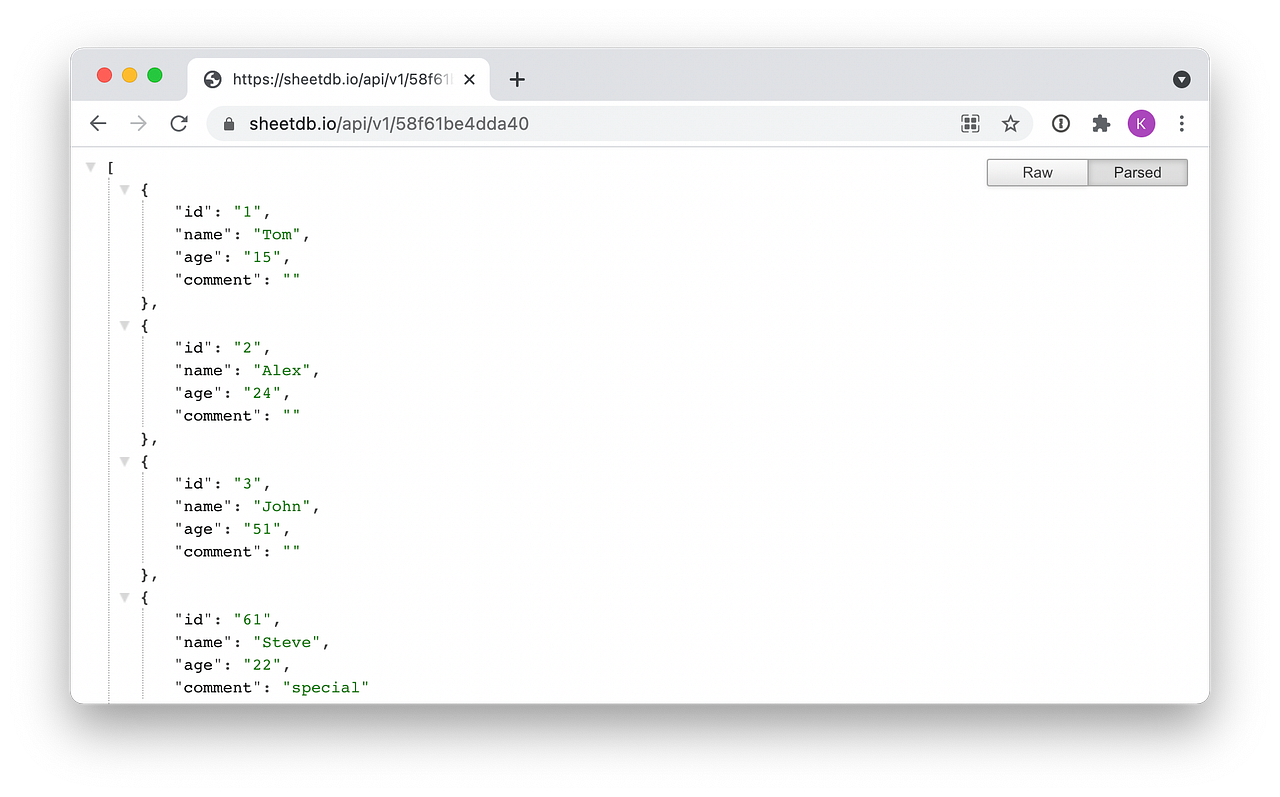Viewport: 1280px width, 797px height.
Task: Click the green traffic-light zoom control
Action: pyautogui.click(x=155, y=74)
